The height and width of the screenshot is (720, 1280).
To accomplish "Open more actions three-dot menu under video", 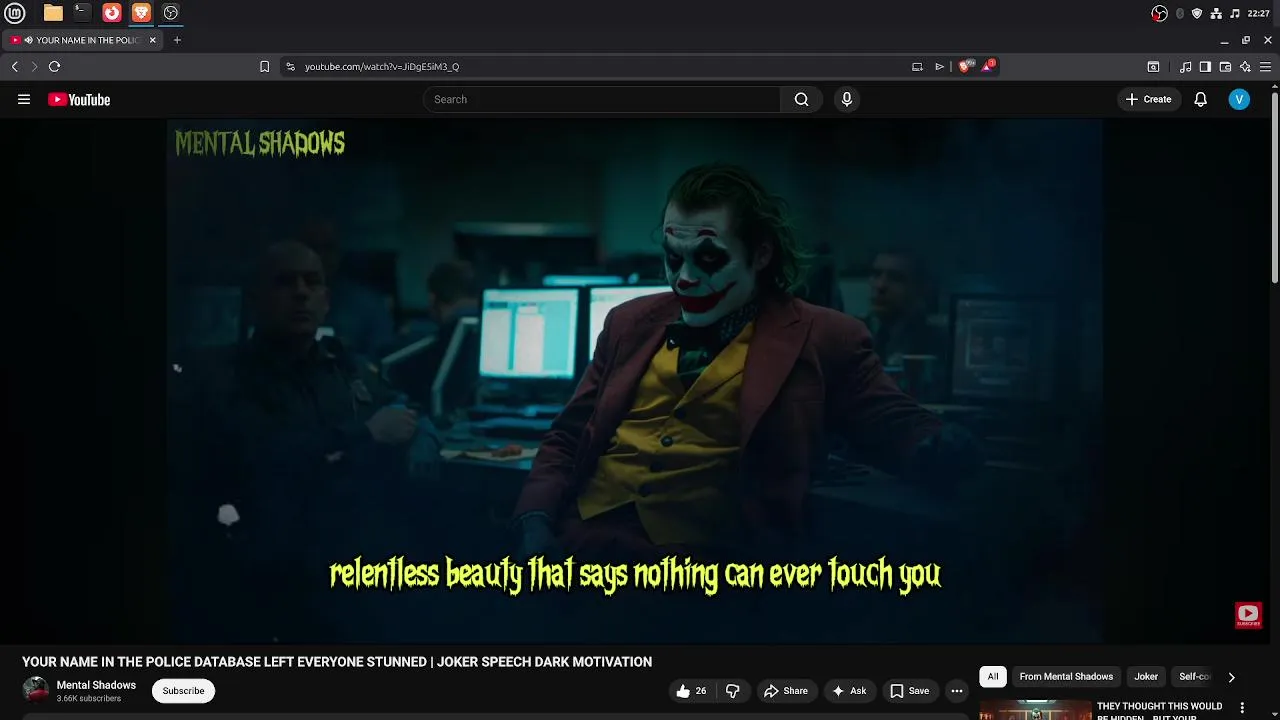I will 957,691.
